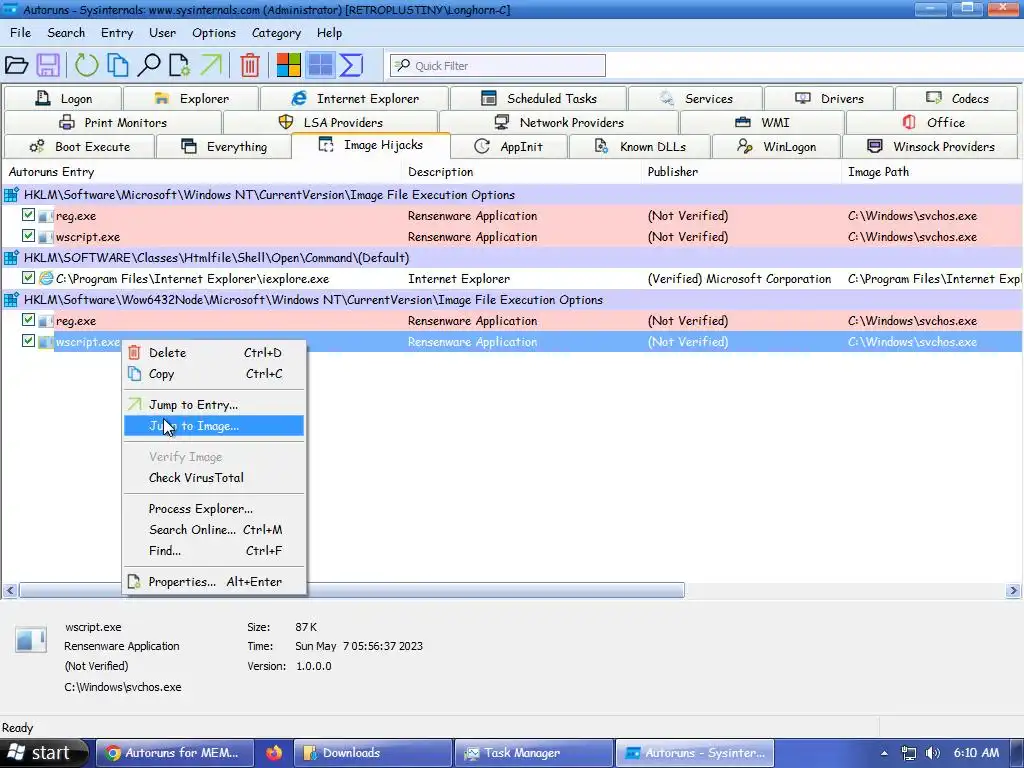Switch to the Explorer tab
This screenshot has width=1024, height=768.
191,99
